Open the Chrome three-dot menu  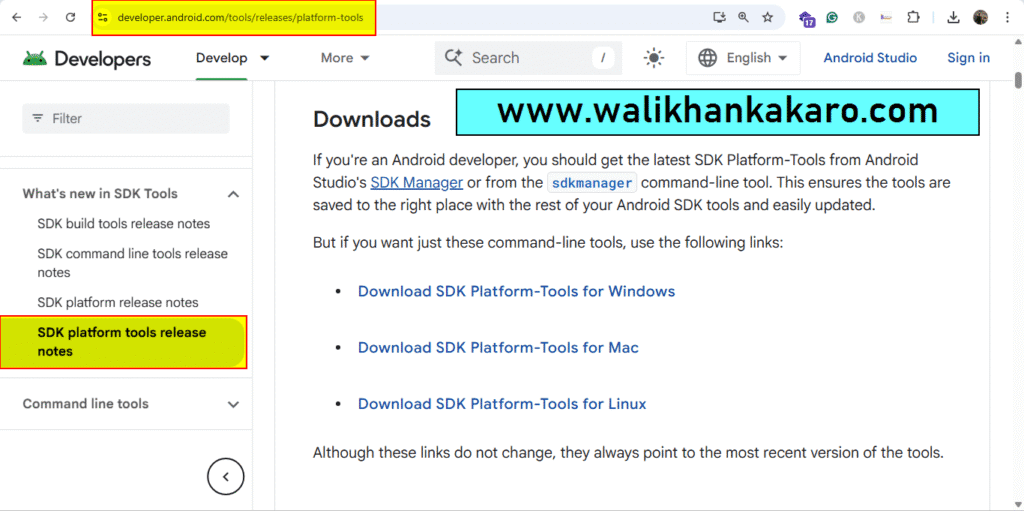(1008, 18)
